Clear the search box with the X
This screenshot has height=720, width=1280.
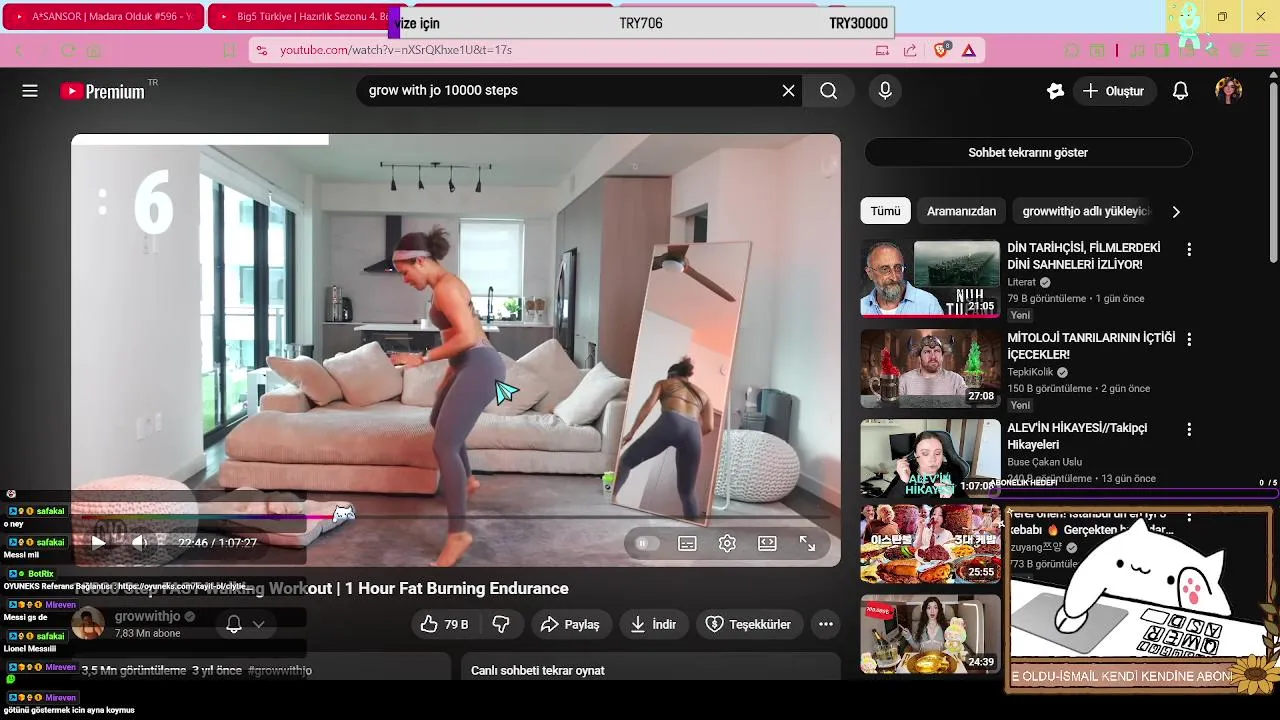788,91
